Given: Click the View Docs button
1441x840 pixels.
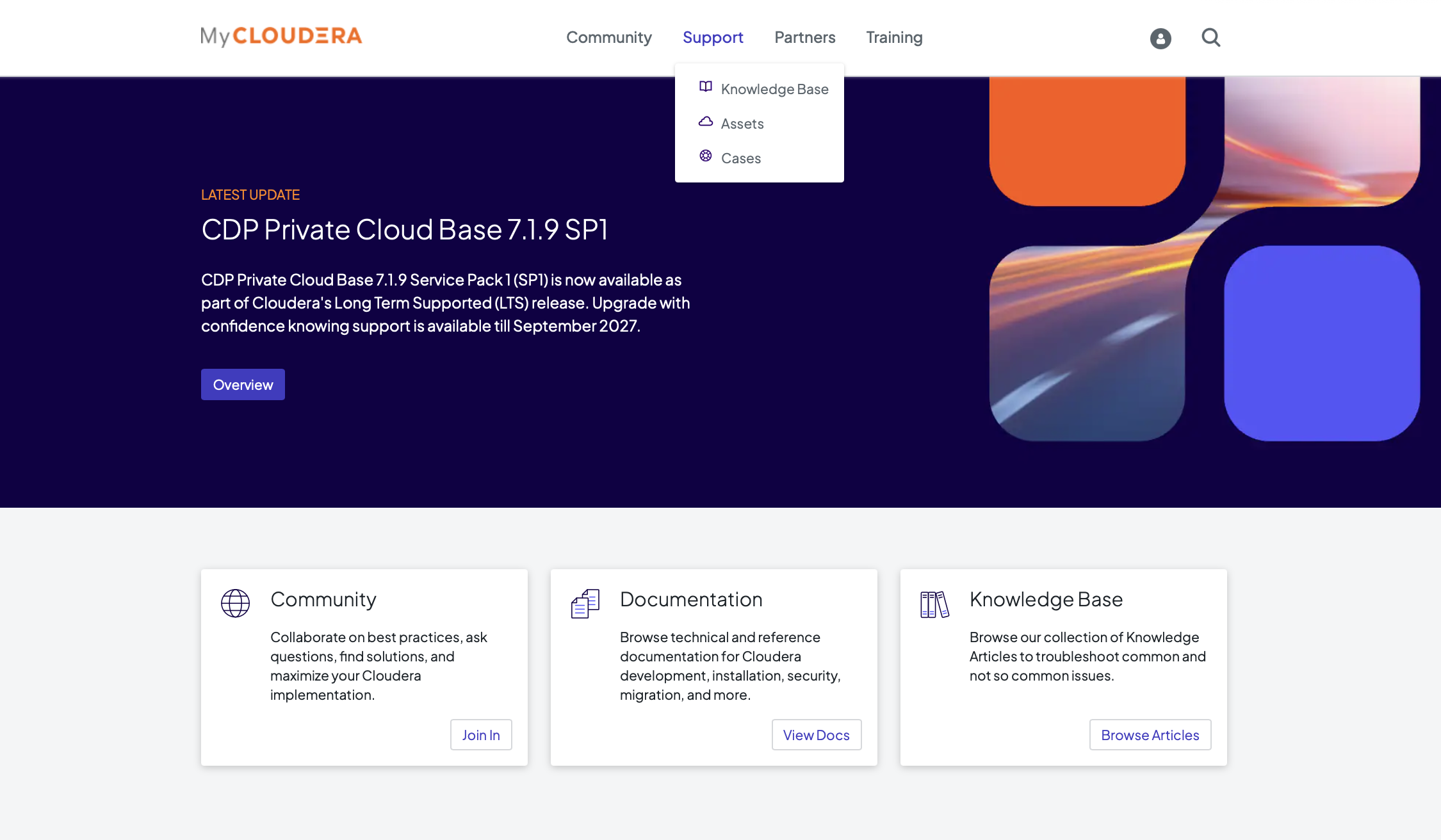Looking at the screenshot, I should click(x=817, y=734).
